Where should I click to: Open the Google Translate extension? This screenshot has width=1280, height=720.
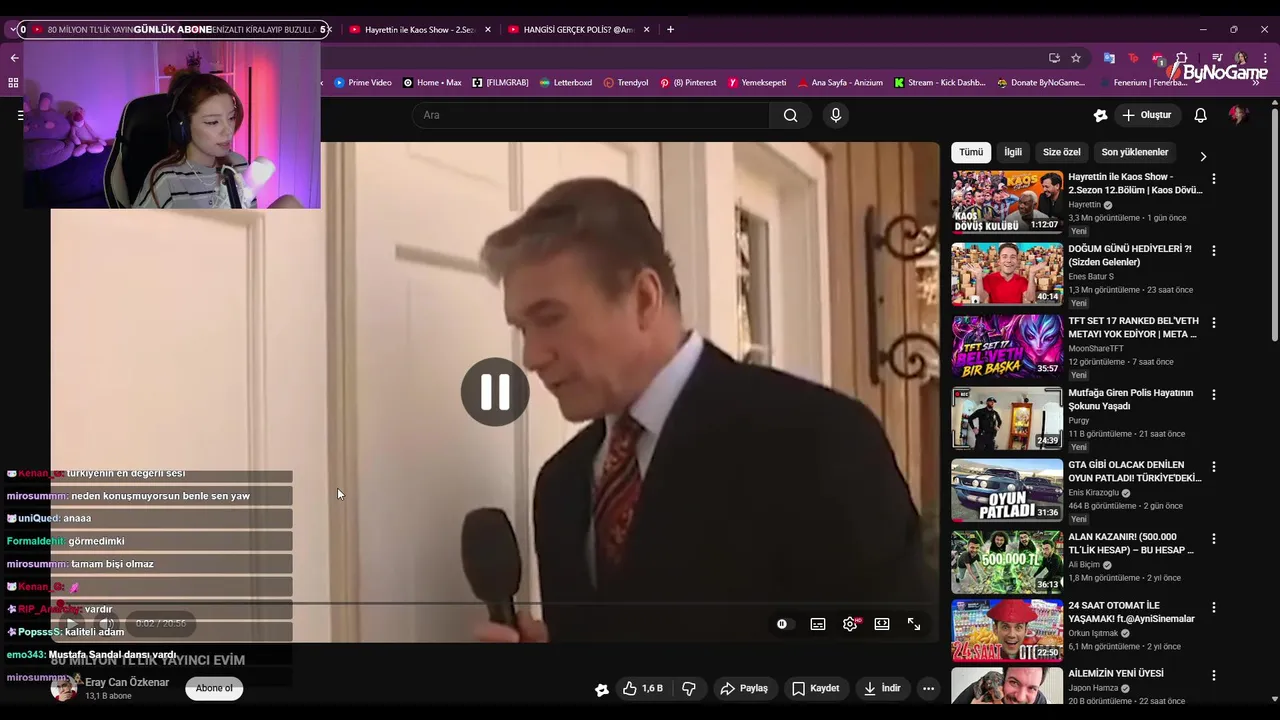(x=1109, y=58)
